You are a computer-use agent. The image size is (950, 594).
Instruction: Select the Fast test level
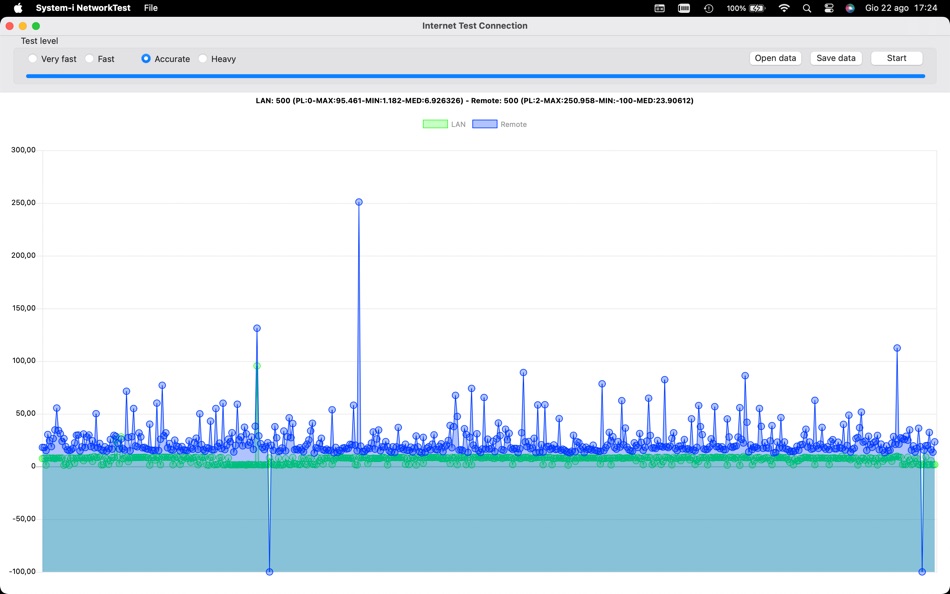pyautogui.click(x=90, y=59)
